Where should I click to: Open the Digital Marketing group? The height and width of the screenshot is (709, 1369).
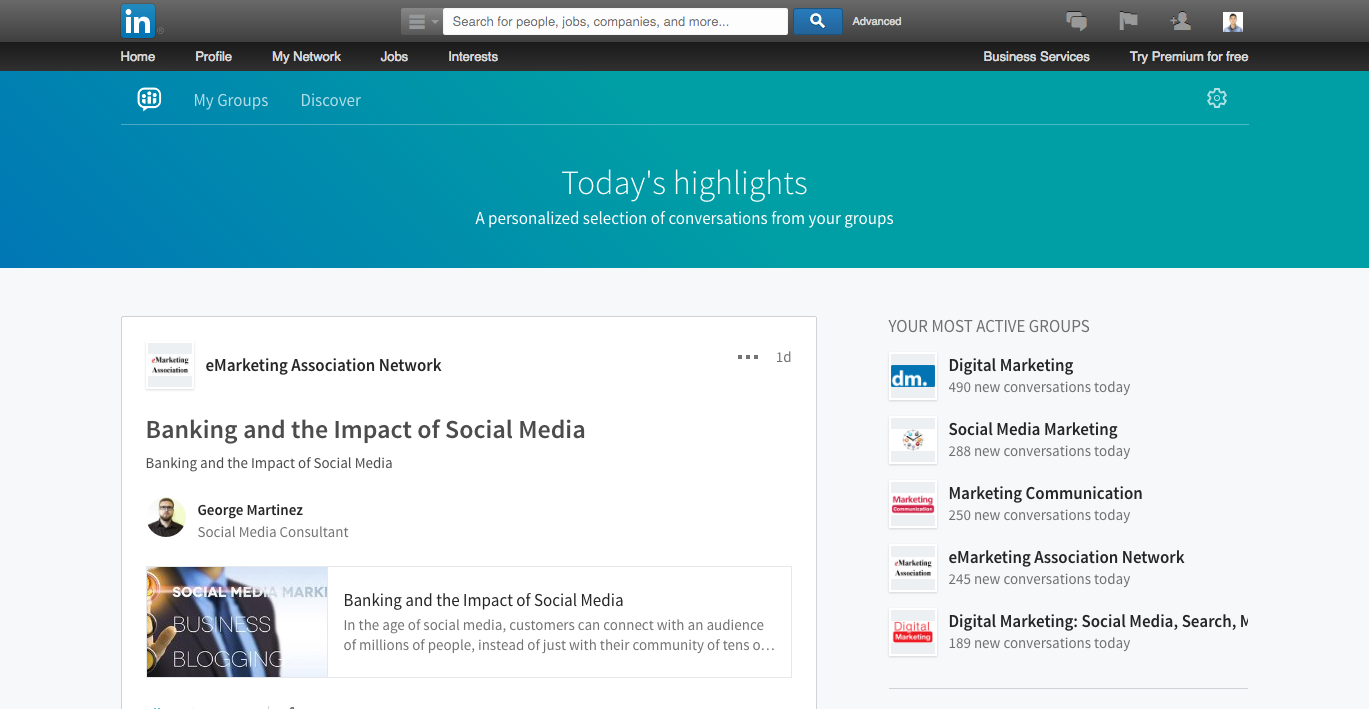coord(1011,365)
